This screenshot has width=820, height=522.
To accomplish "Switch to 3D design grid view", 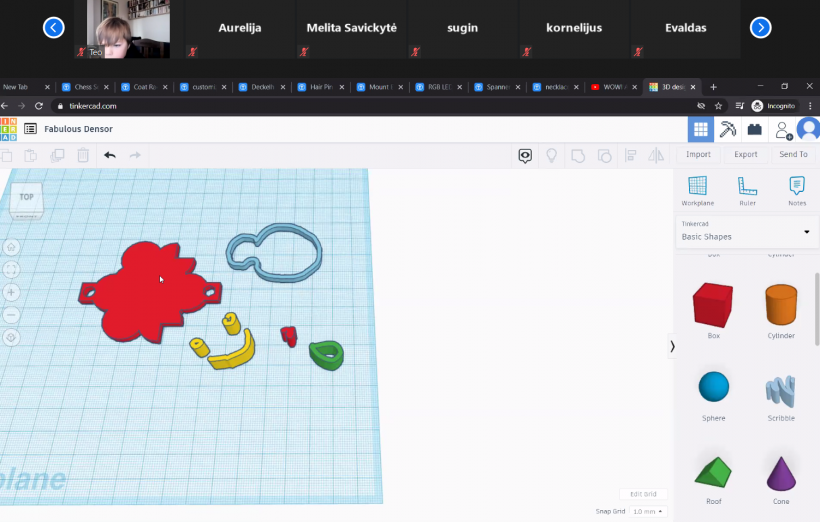I will pyautogui.click(x=701, y=129).
